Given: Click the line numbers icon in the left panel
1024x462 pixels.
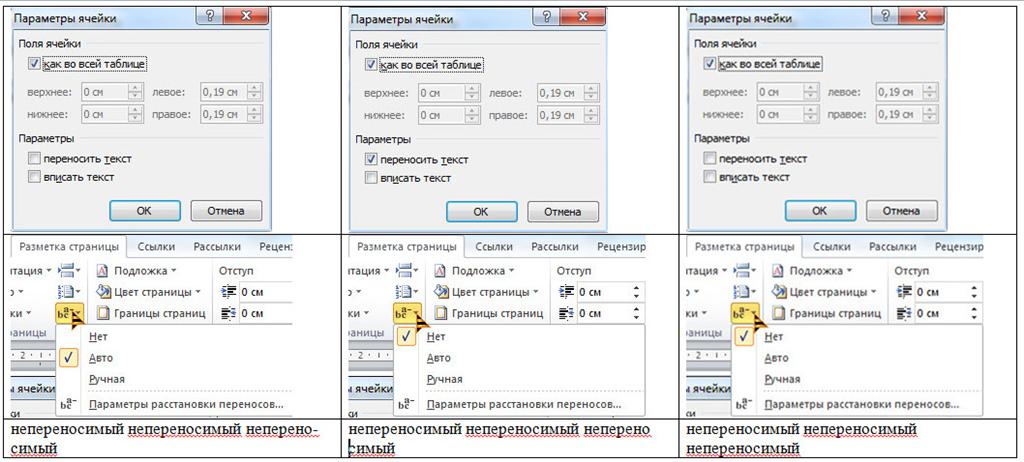Looking at the screenshot, I should point(70,292).
